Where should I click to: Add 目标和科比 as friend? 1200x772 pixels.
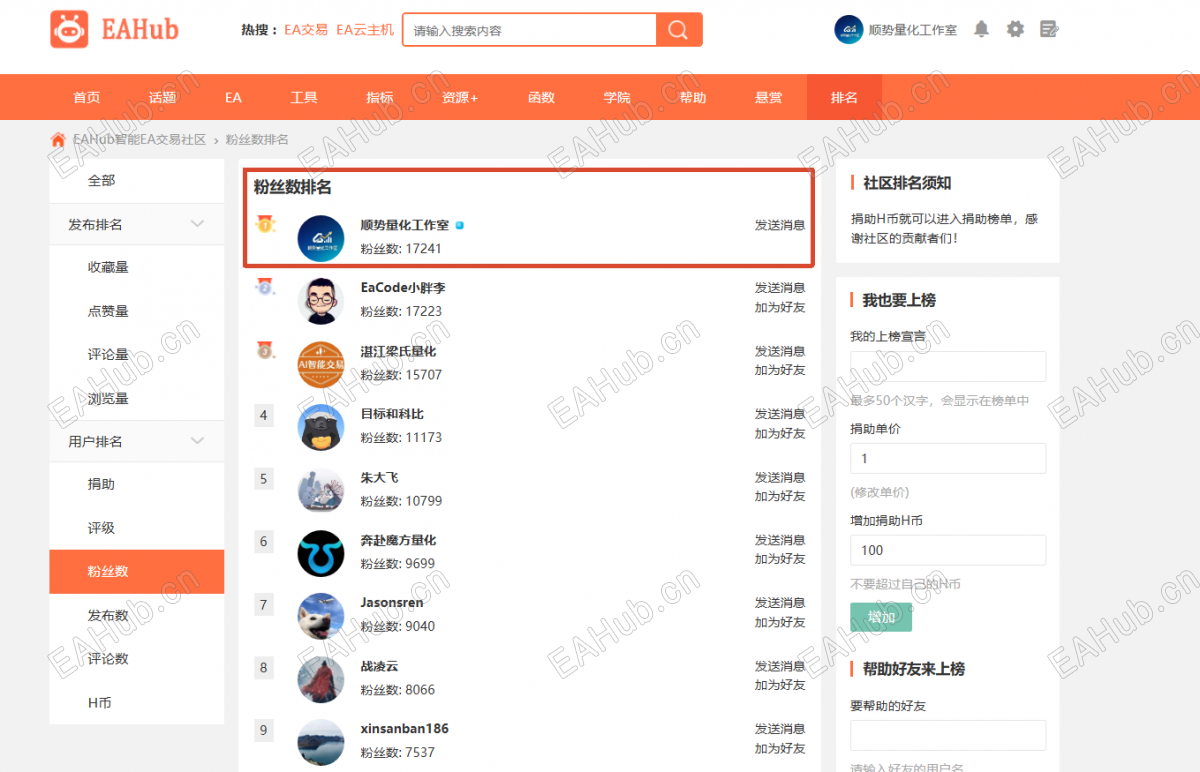pos(780,433)
